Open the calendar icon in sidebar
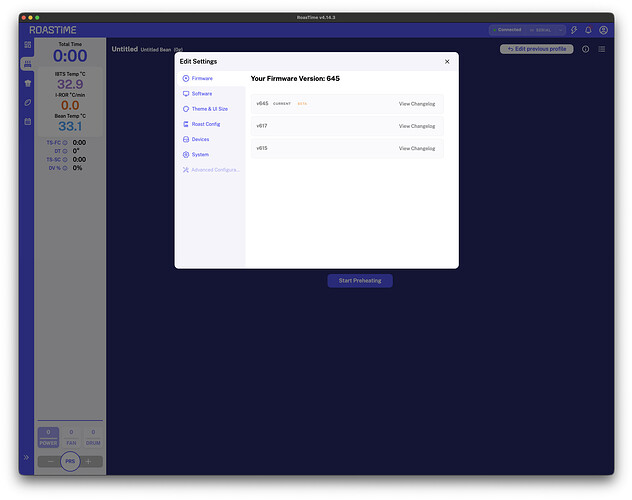 pos(27,121)
